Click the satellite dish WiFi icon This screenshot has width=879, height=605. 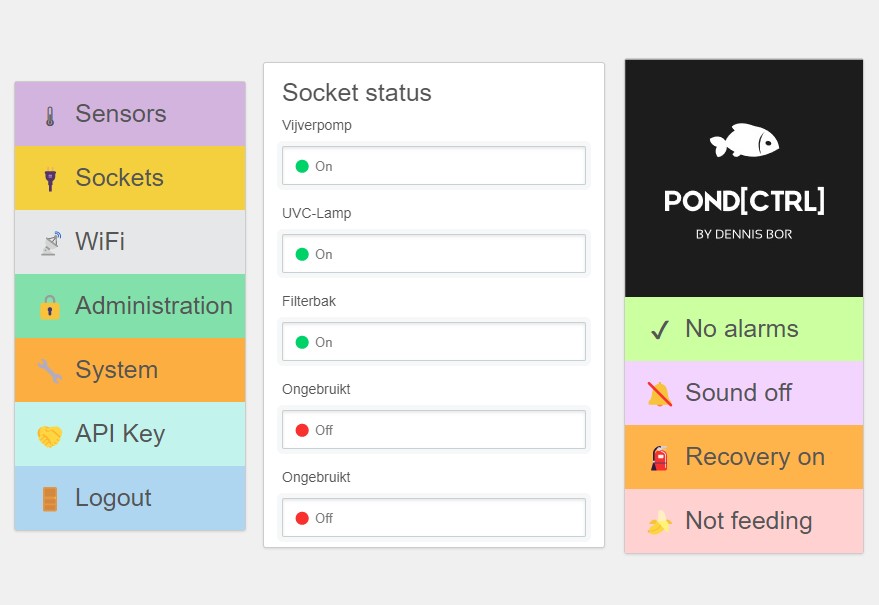(50, 243)
